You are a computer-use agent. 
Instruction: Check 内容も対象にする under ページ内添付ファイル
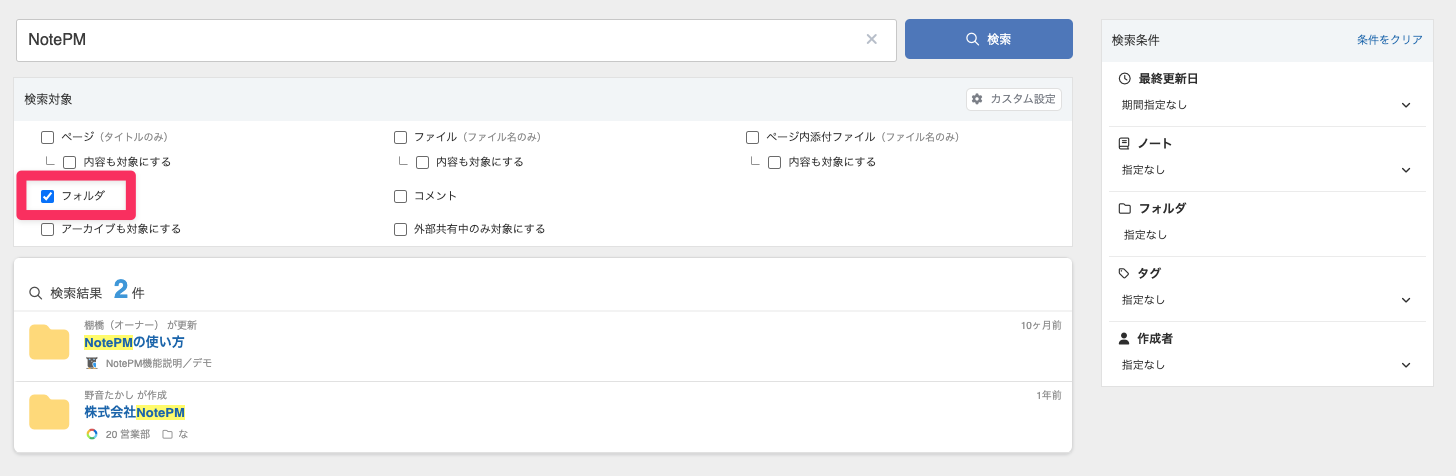coord(775,162)
